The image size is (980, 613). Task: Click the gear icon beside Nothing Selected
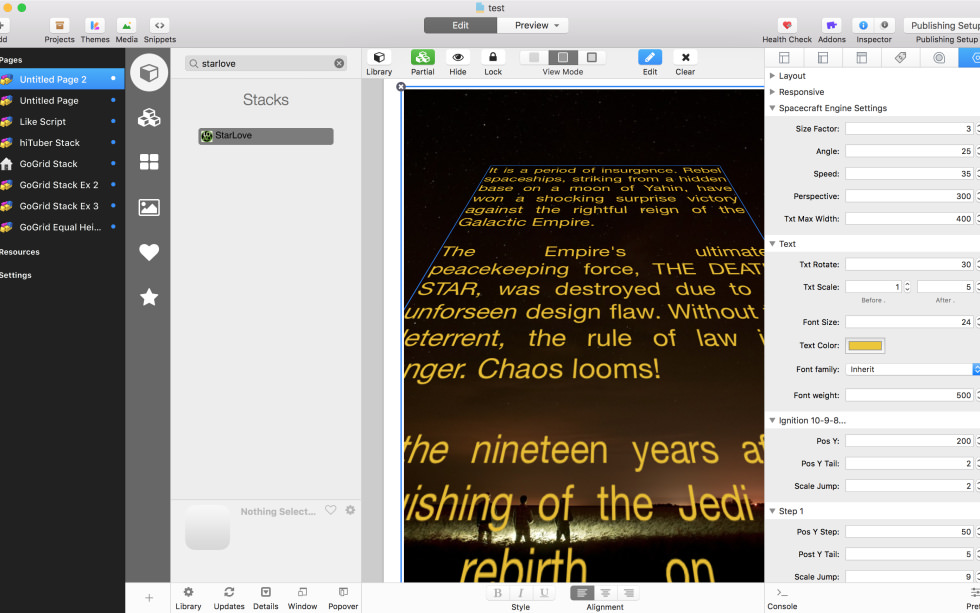350,510
